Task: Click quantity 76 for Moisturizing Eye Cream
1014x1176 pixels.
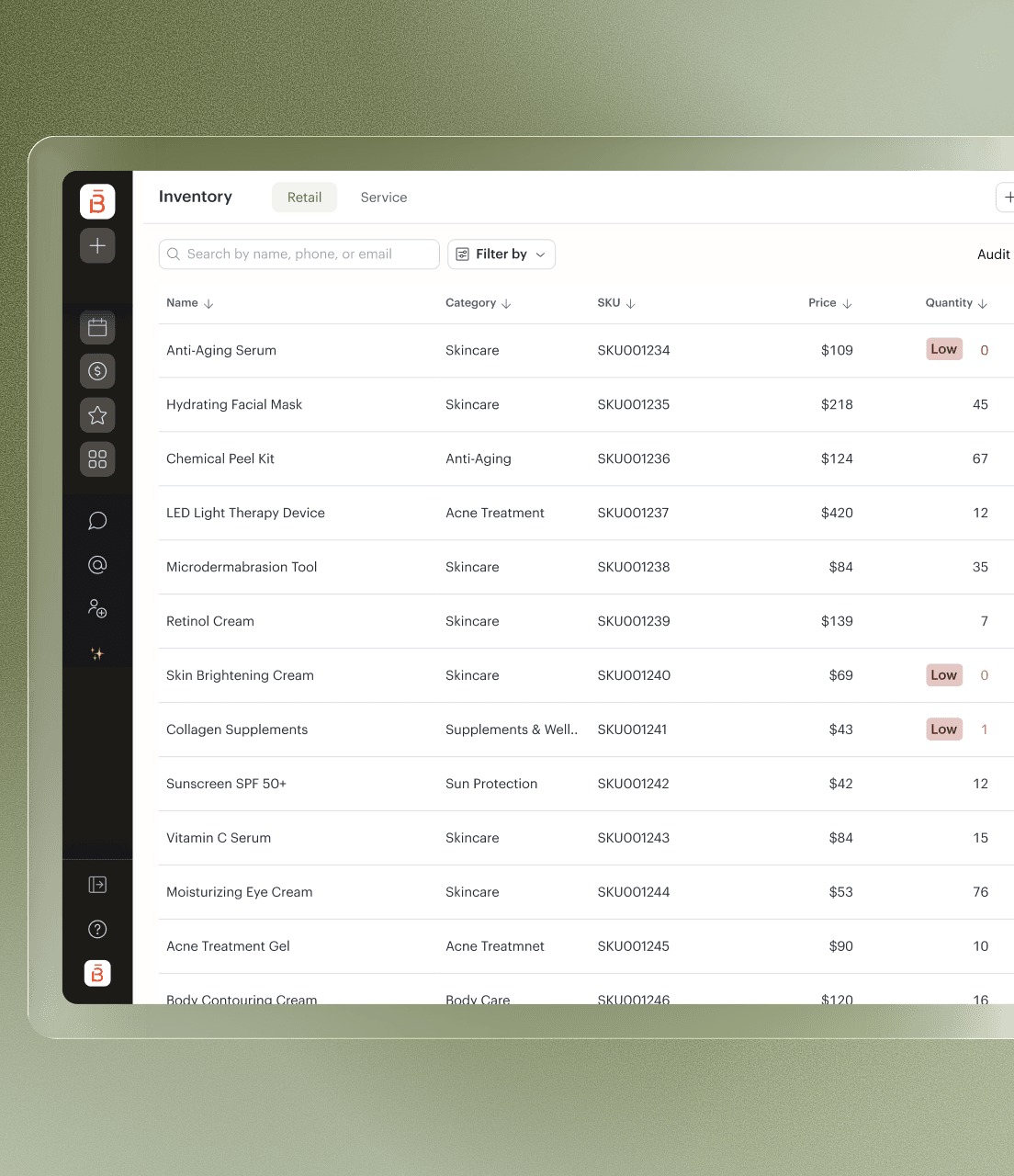Action: click(980, 892)
